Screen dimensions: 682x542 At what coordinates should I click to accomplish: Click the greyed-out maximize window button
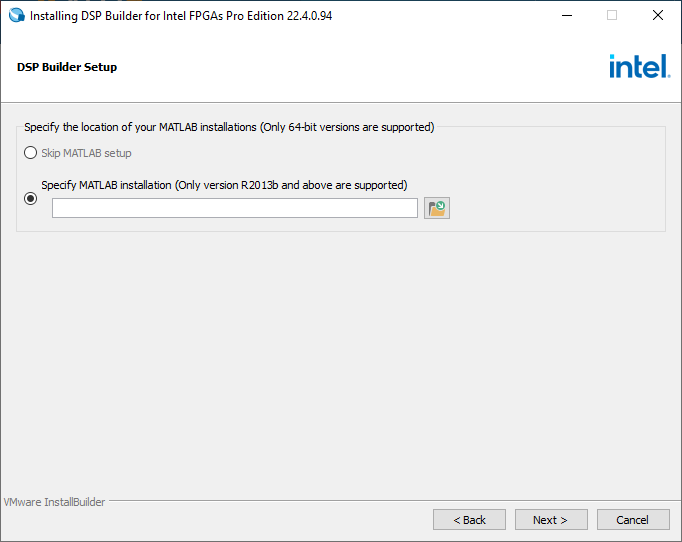[612, 16]
